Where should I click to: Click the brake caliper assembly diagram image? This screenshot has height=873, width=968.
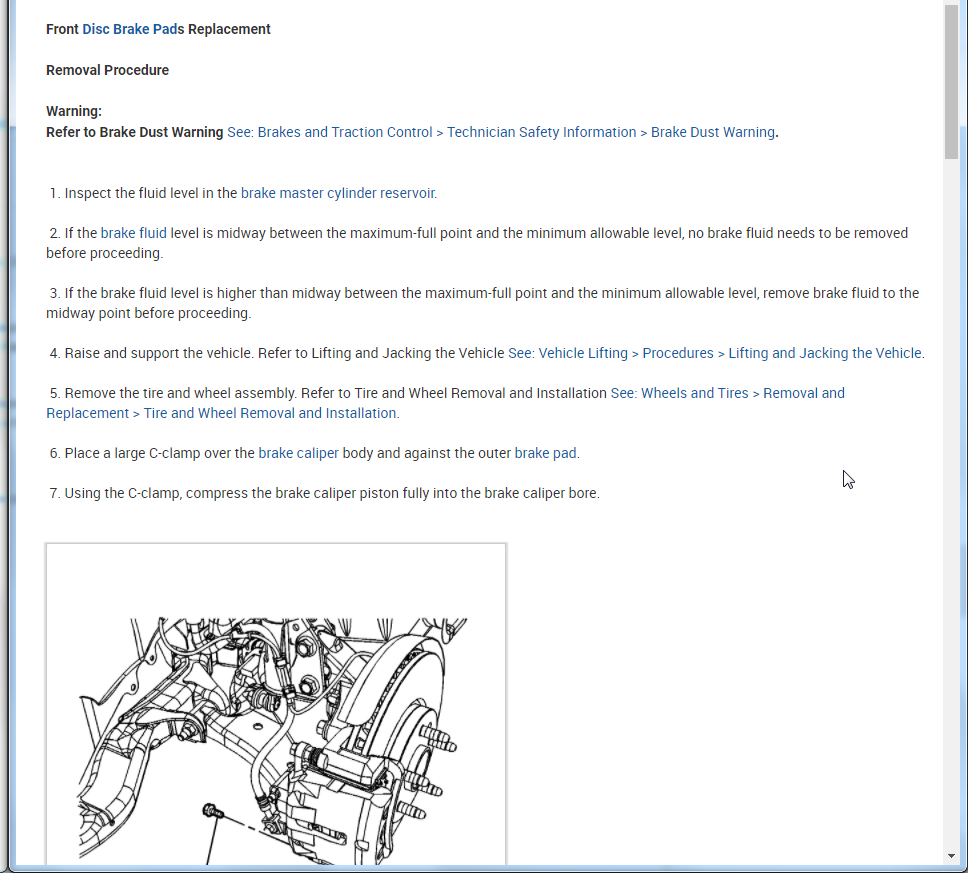276,704
